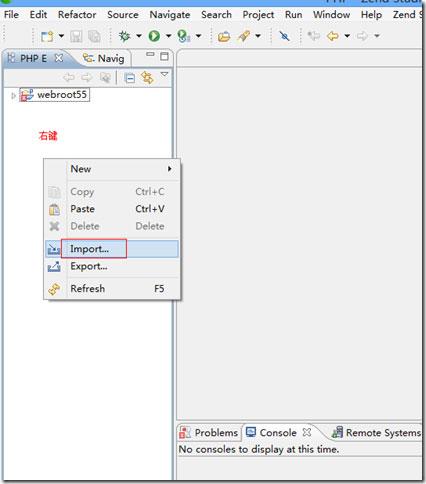Expand the webroot55 project tree node
426x484 pixels.
tap(13, 96)
